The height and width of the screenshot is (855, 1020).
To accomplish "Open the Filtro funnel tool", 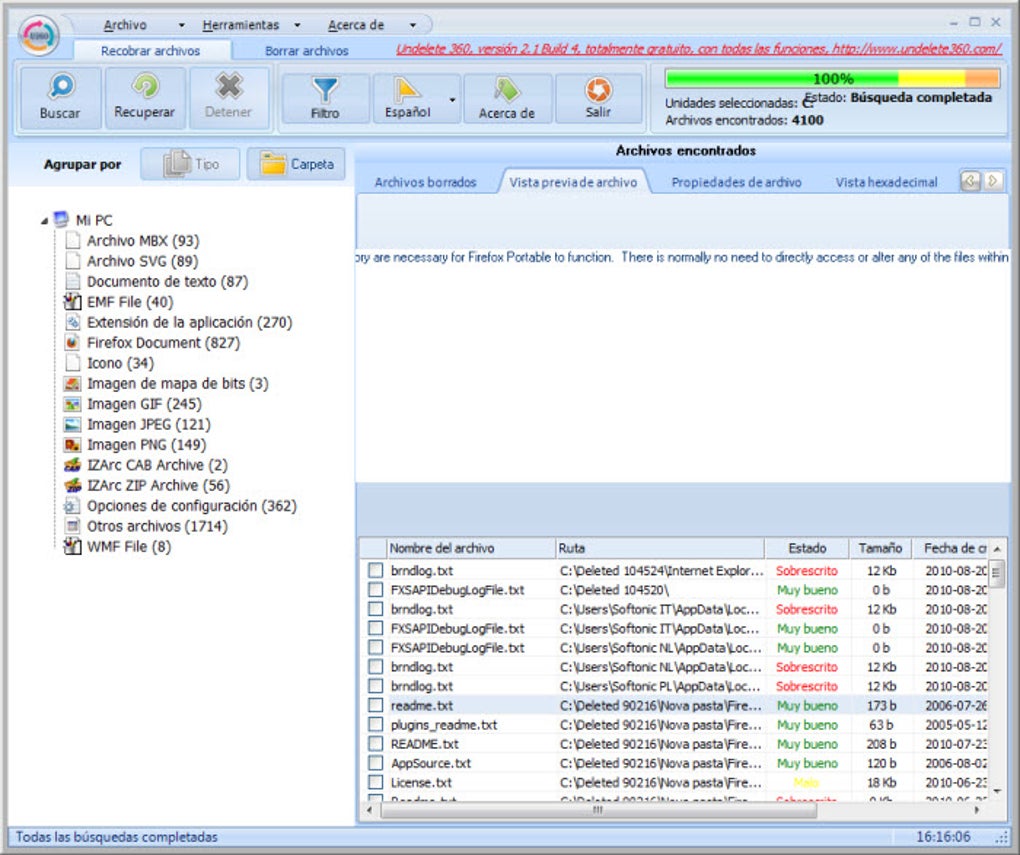I will pos(325,90).
